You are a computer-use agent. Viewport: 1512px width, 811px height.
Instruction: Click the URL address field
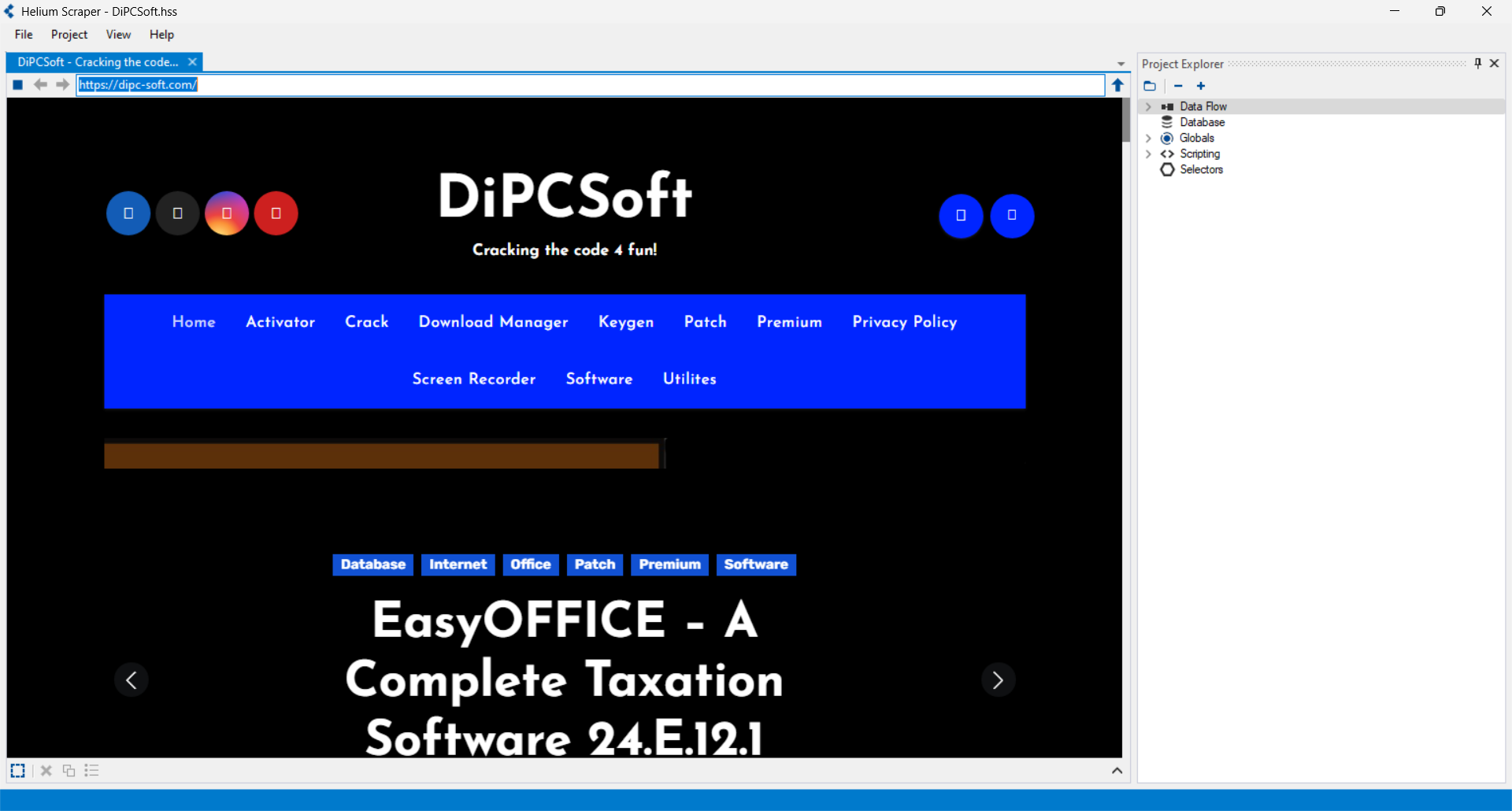591,85
